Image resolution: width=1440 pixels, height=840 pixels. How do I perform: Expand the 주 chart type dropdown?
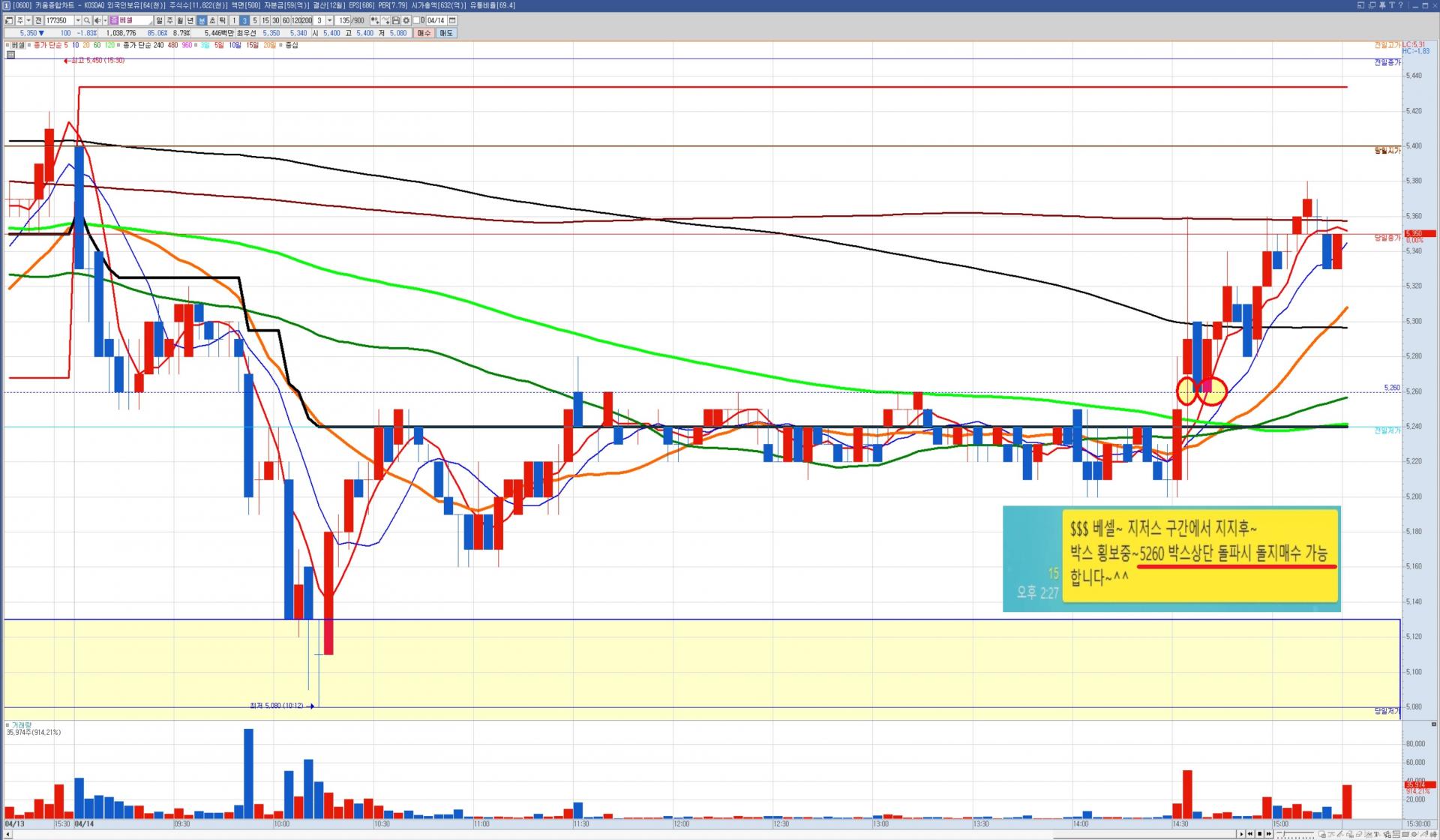click(x=28, y=20)
